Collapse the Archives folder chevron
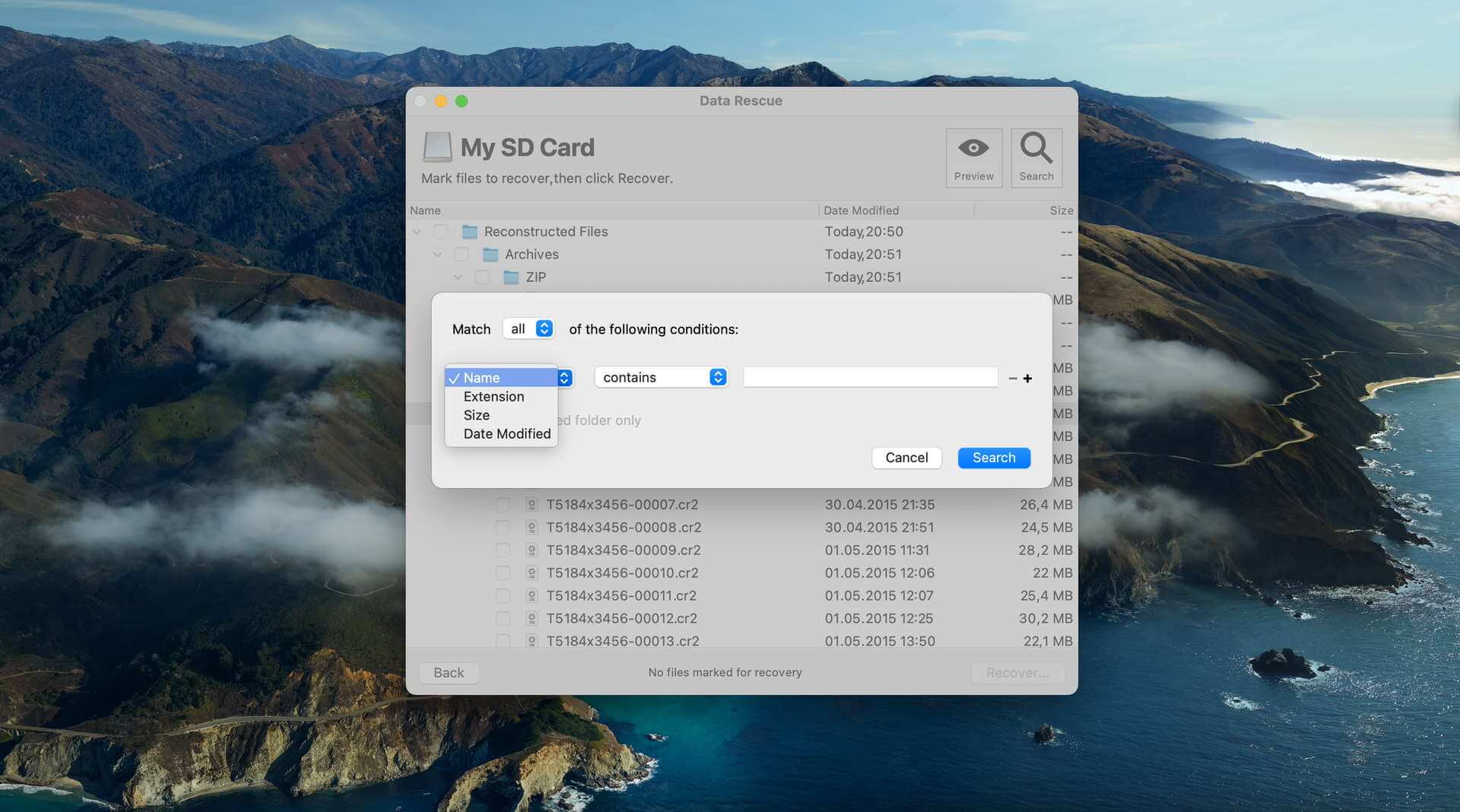 [x=437, y=255]
